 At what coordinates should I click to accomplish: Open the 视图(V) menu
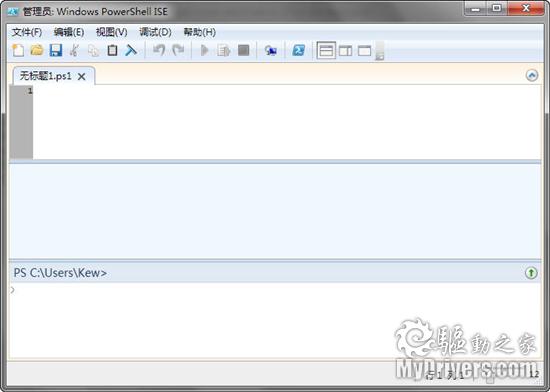point(112,33)
